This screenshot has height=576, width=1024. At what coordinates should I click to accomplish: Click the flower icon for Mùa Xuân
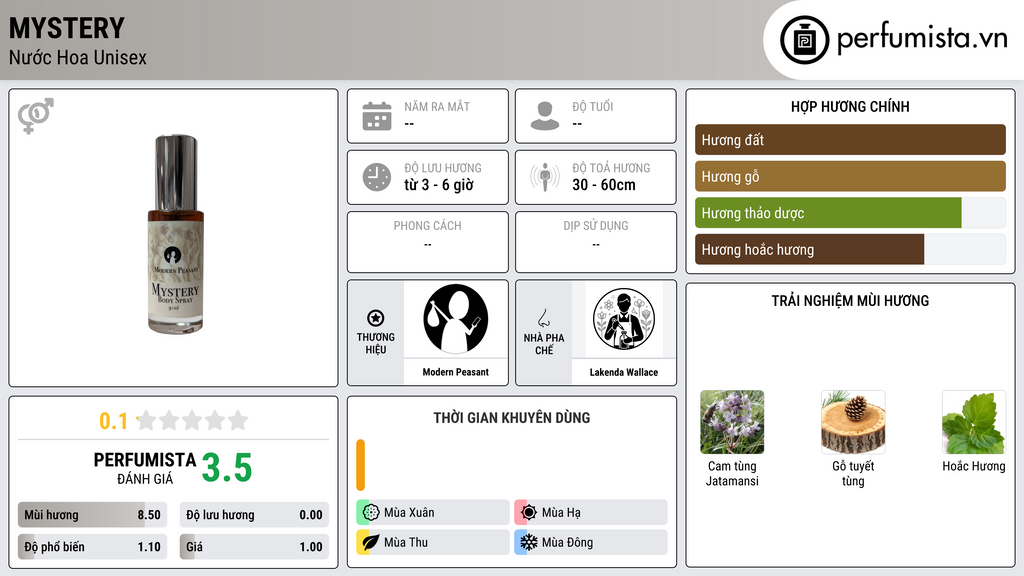(x=371, y=513)
